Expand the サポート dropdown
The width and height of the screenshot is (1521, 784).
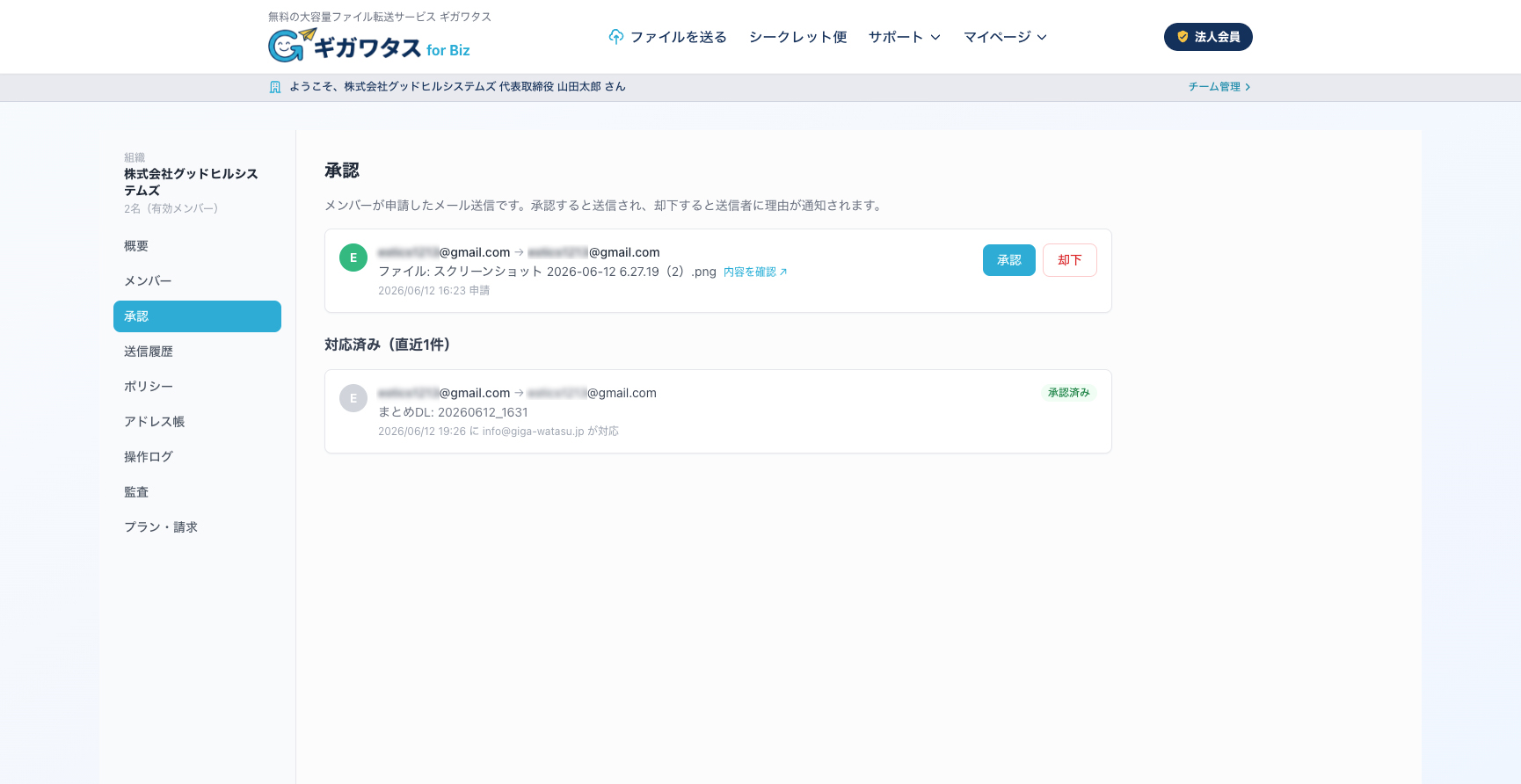(905, 37)
